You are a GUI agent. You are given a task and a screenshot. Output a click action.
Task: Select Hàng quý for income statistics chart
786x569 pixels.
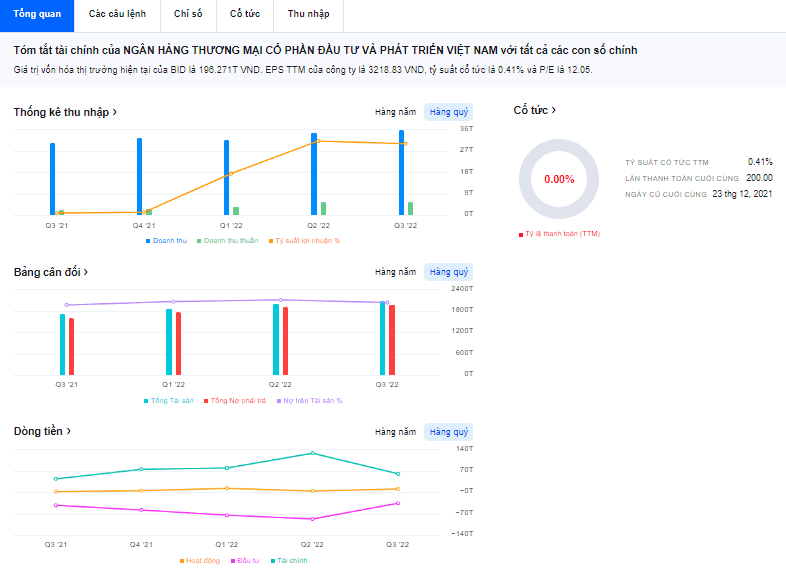[449, 112]
